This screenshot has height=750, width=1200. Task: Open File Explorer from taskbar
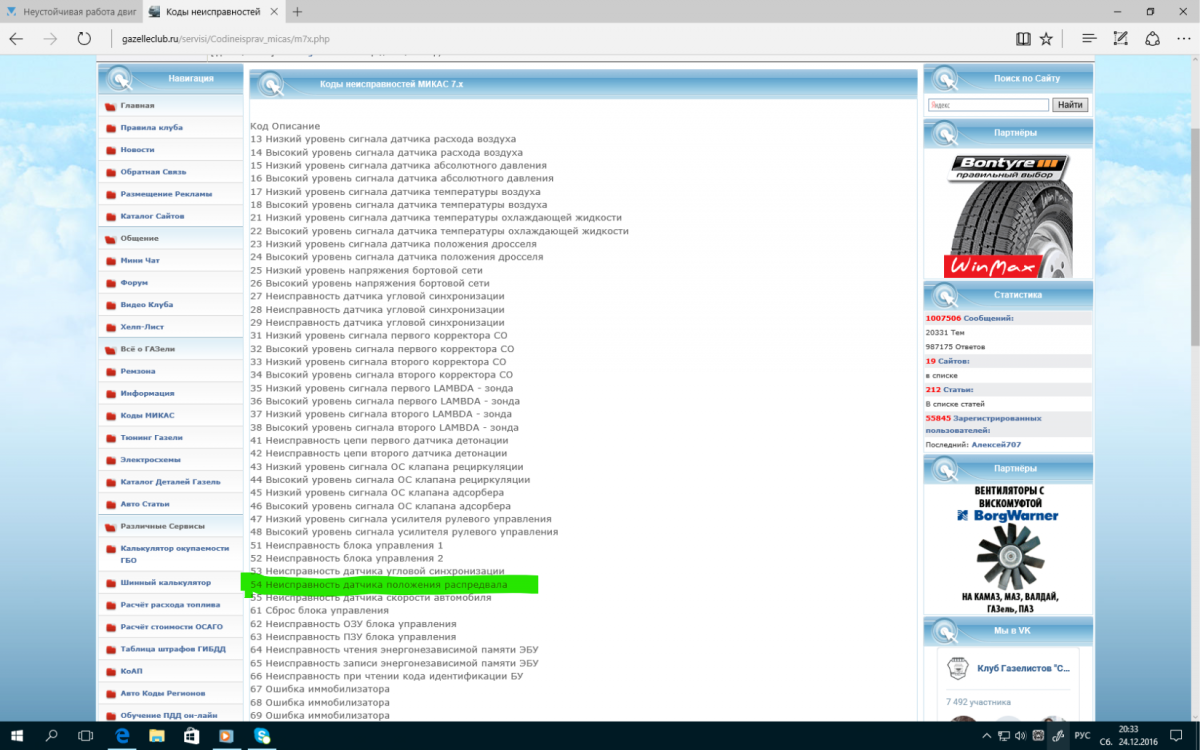157,736
